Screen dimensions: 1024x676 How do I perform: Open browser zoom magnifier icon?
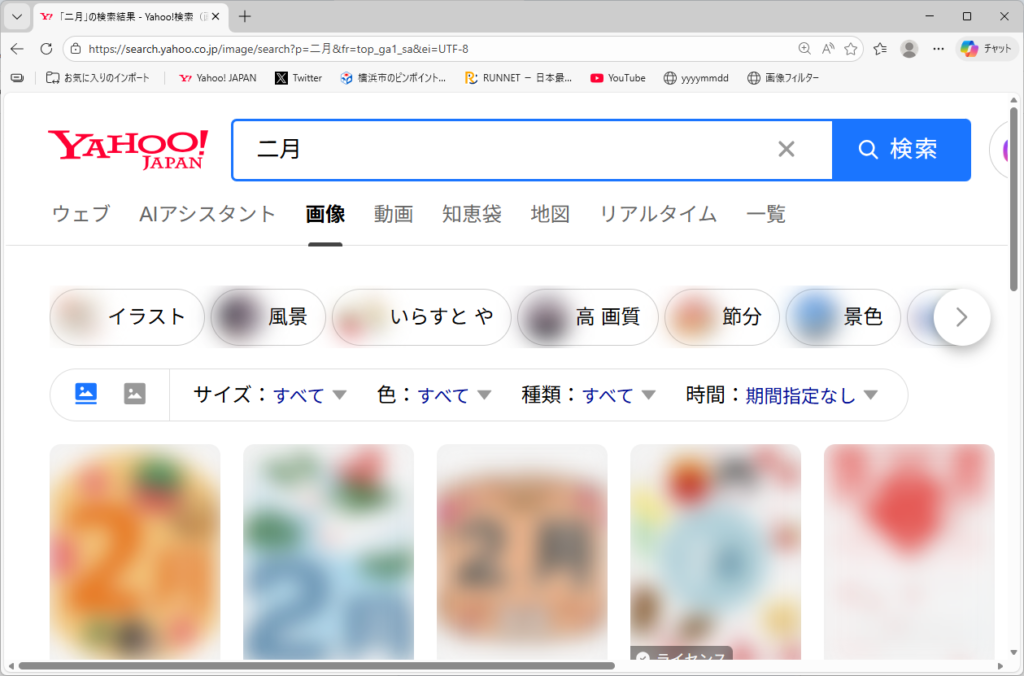coord(805,49)
